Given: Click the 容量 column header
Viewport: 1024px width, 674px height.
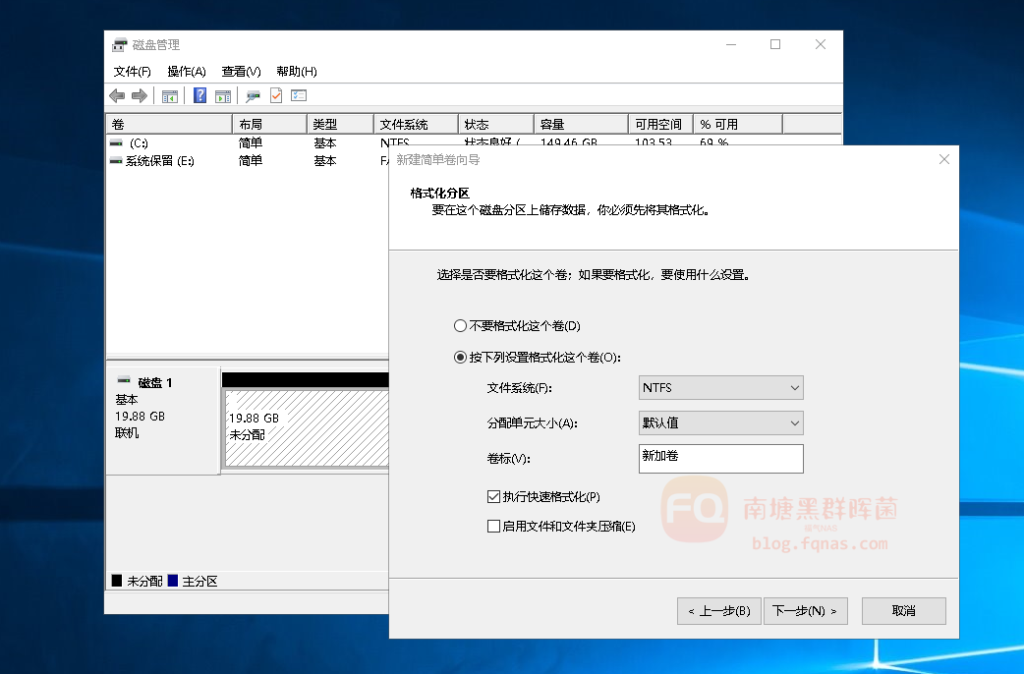Looking at the screenshot, I should click(580, 125).
